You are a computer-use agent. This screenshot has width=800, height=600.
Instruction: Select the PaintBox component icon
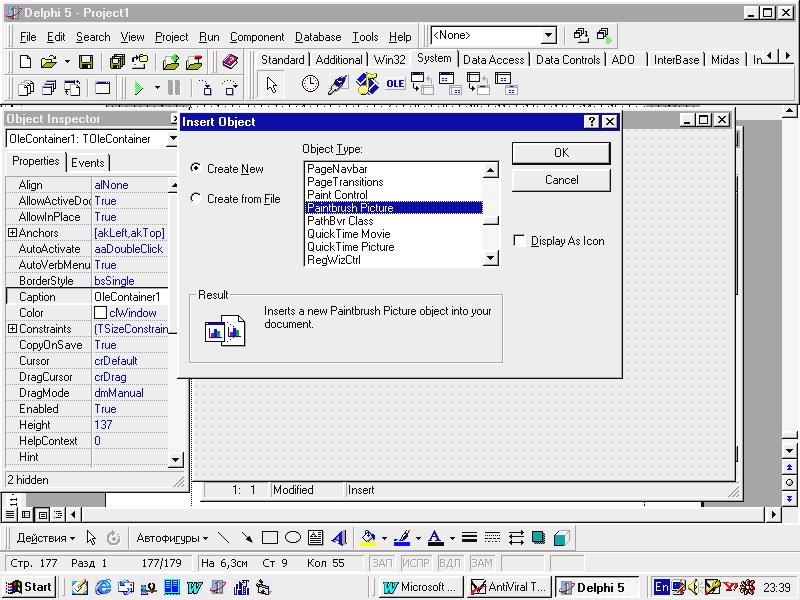tap(337, 84)
